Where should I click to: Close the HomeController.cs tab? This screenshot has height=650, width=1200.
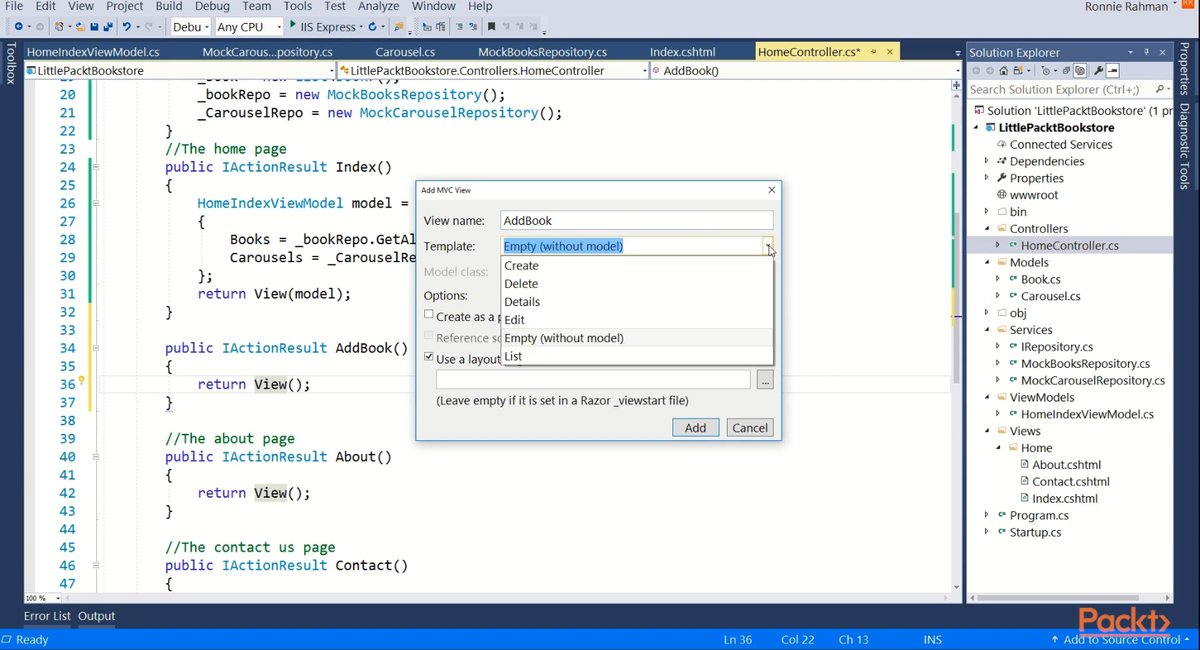[890, 51]
